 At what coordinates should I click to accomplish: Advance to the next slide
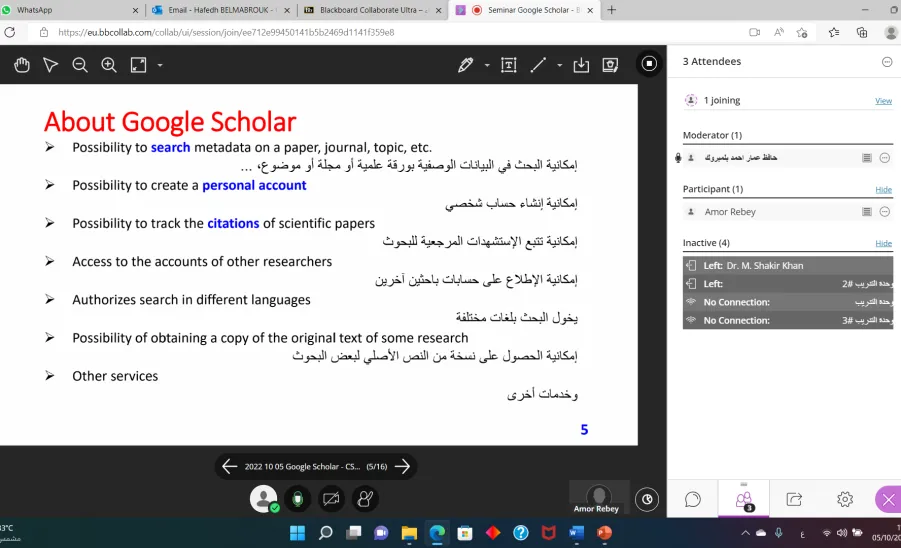click(403, 466)
